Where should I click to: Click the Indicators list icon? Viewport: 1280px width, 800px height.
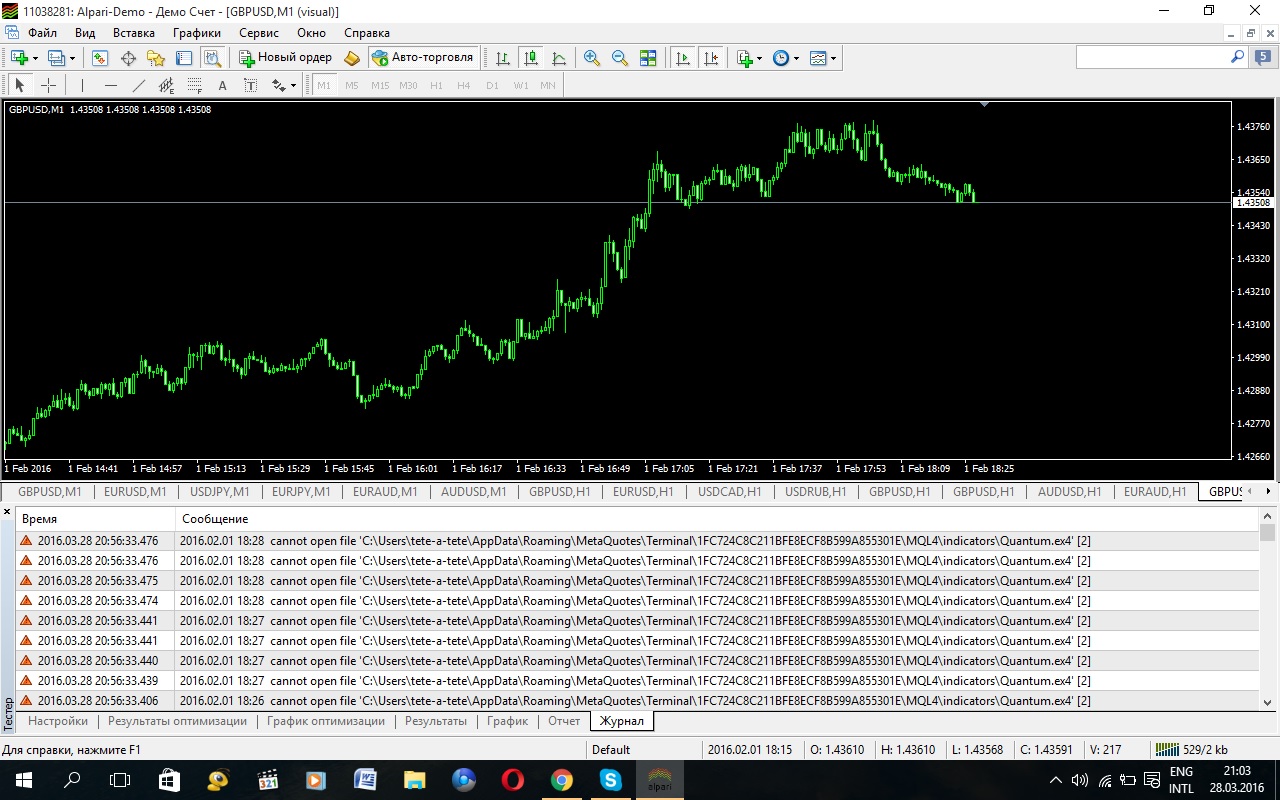click(745, 58)
